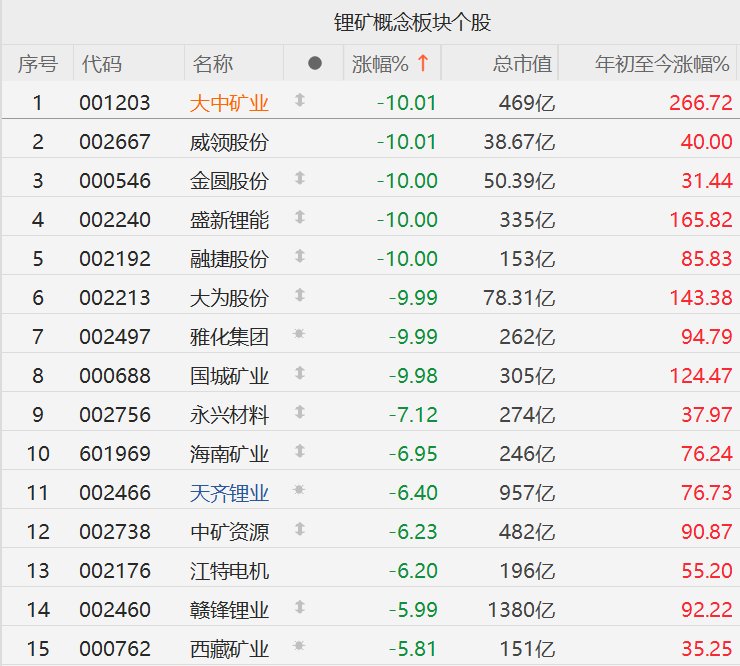This screenshot has height=666, width=740.
Task: Sort by 代码 column header
Action: [x=102, y=64]
